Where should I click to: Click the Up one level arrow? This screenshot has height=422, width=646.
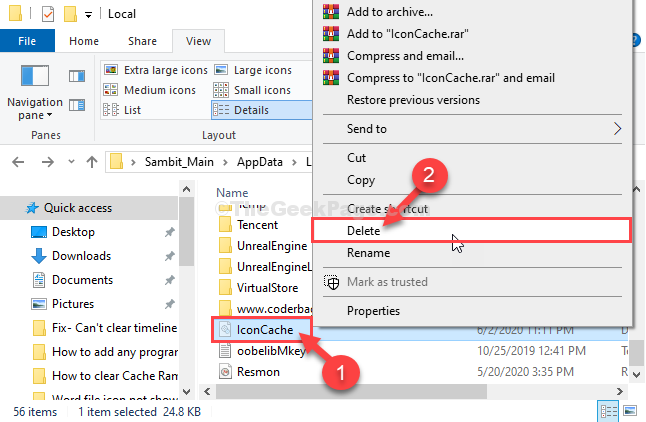pyautogui.click(x=91, y=162)
